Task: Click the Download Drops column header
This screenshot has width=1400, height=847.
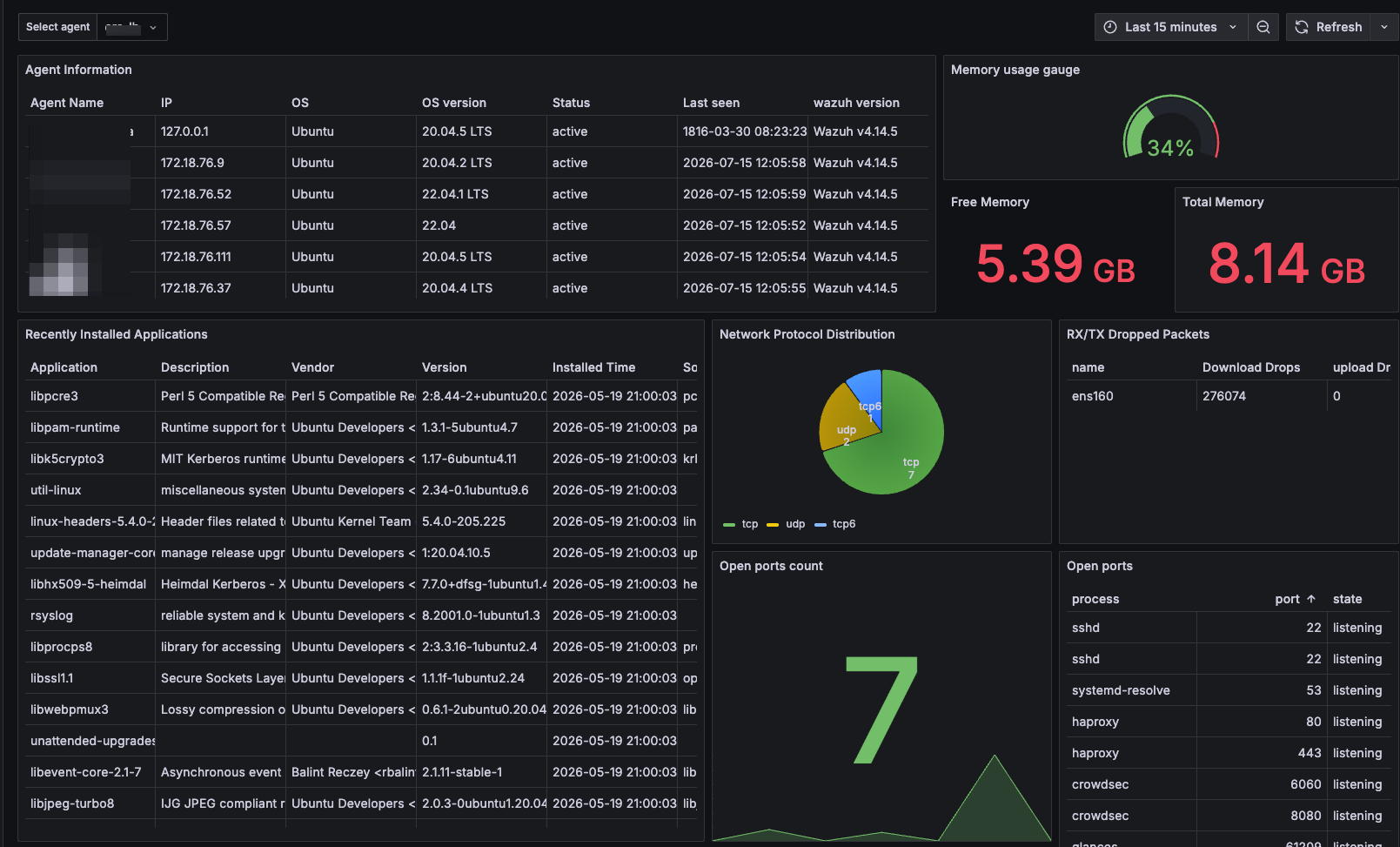Action: click(x=1251, y=367)
